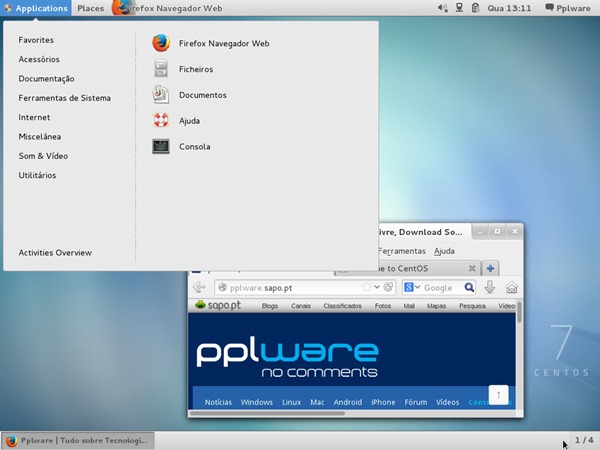Close the CentOS tab in Firefox
The height and width of the screenshot is (450, 600).
(472, 268)
